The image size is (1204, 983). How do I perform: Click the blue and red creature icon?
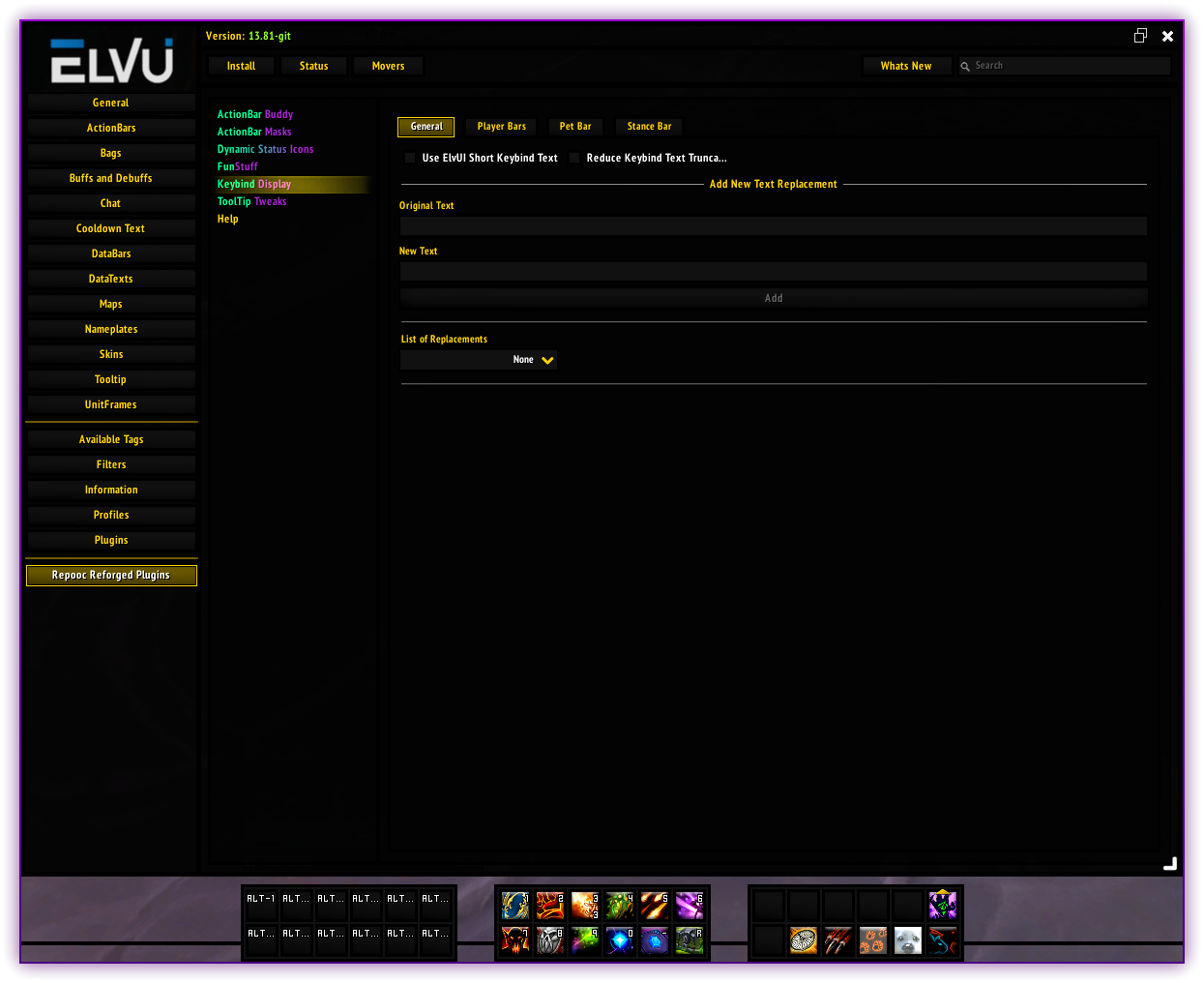click(x=943, y=940)
